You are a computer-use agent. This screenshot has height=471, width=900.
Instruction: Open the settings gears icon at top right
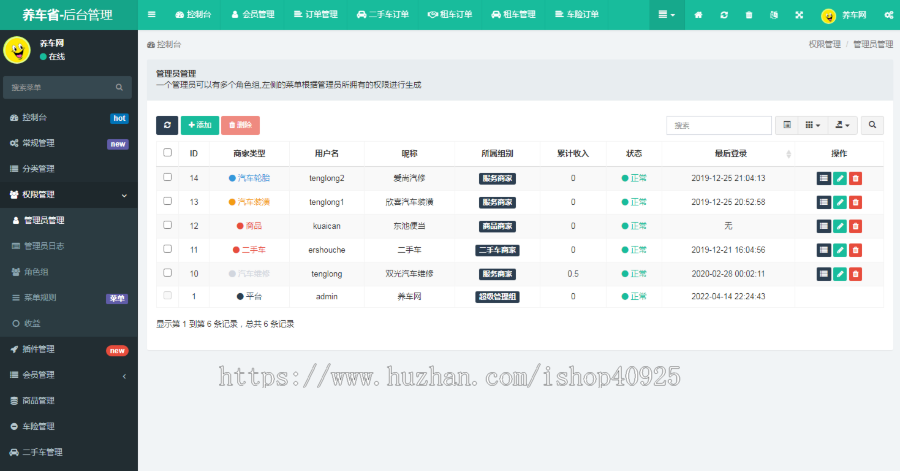coord(889,15)
